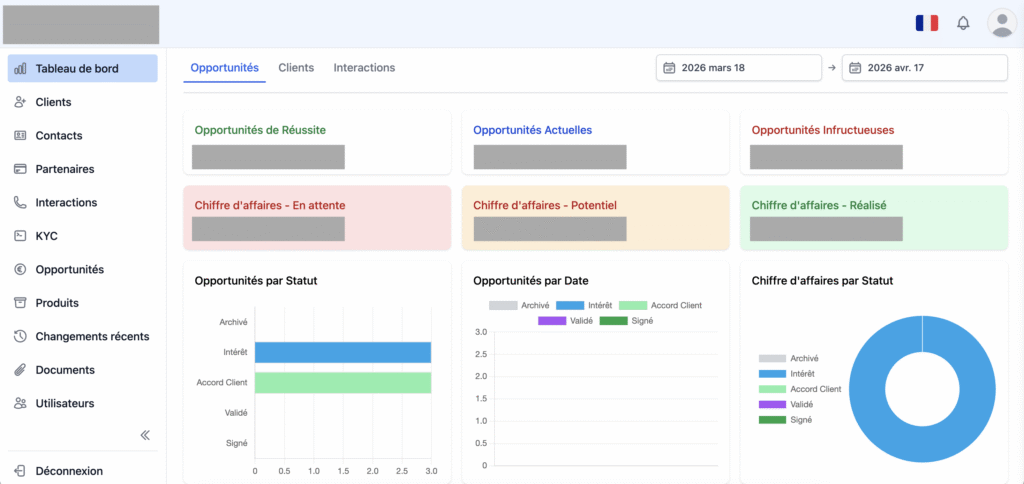Select the Opportunités tab
Screen dimensions: 1024x484
tap(225, 68)
